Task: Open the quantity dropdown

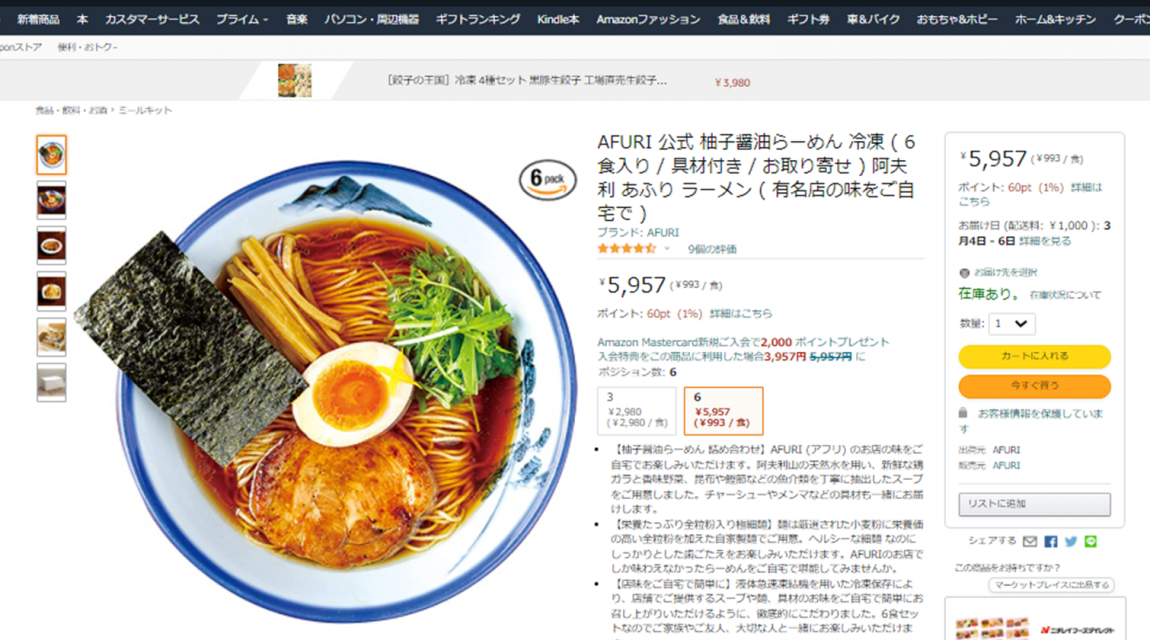Action: click(1011, 323)
